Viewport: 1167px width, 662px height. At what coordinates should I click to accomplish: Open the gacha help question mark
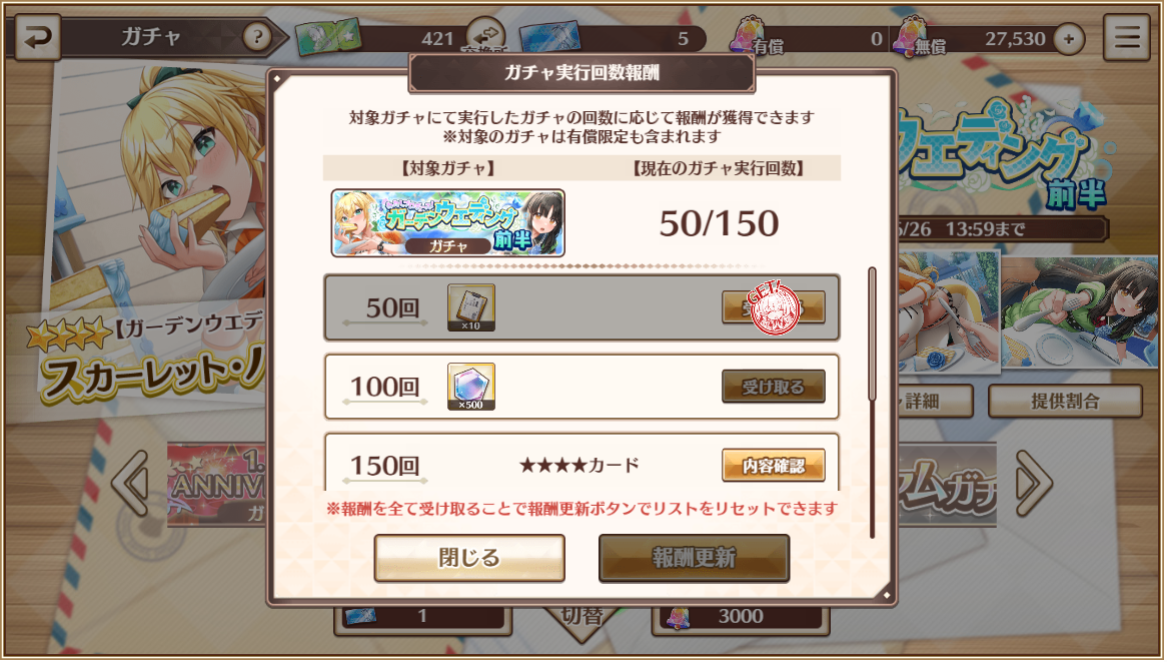257,36
